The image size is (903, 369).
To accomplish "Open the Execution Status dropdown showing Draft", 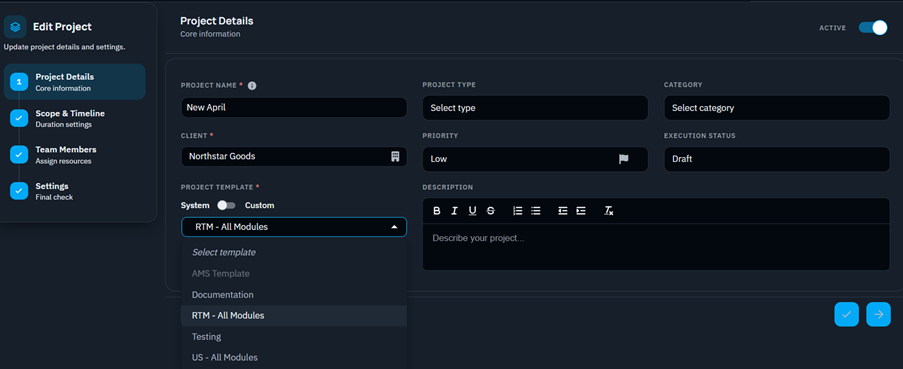I will coord(777,159).
